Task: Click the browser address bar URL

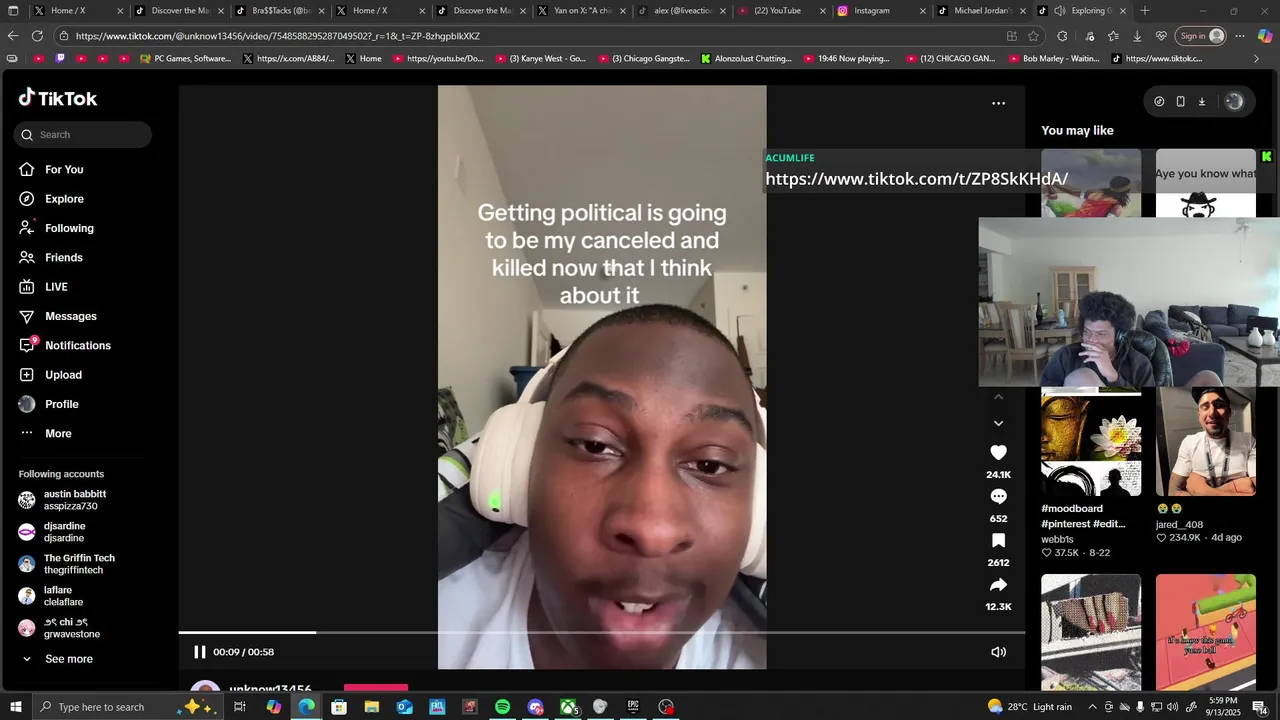Action: [x=278, y=36]
